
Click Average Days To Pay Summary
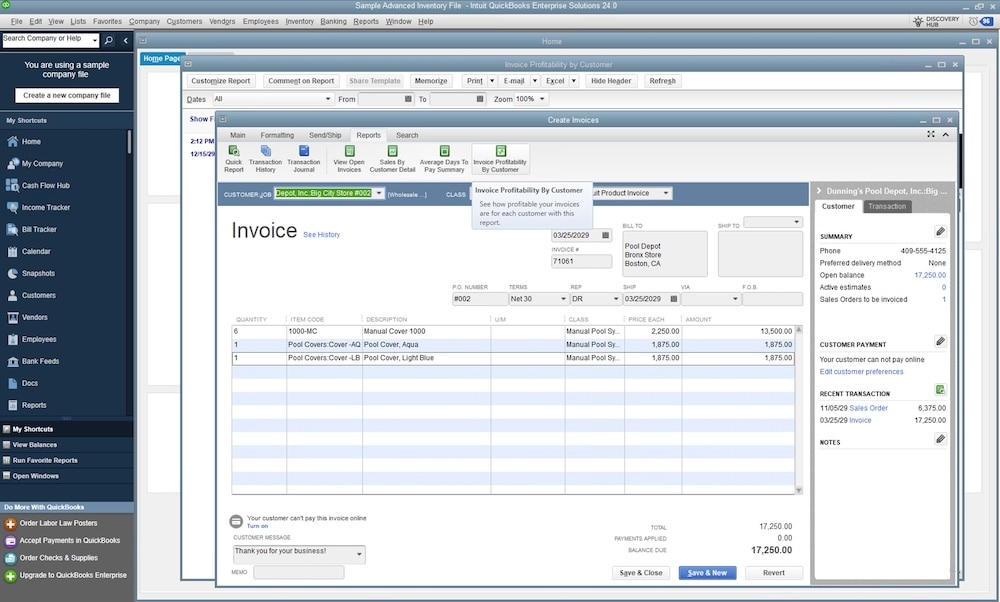click(442, 158)
